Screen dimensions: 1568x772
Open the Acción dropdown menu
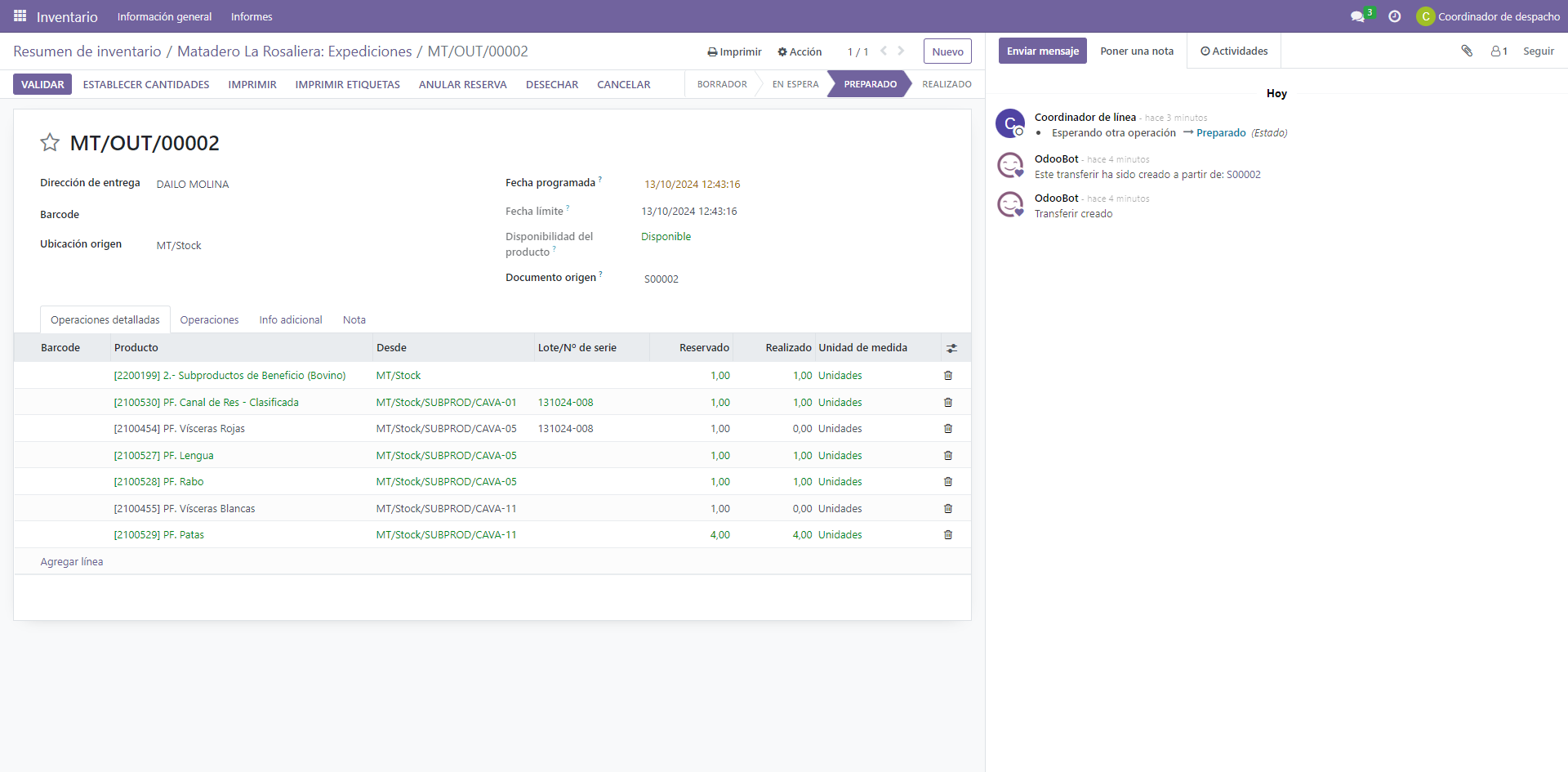click(x=800, y=51)
